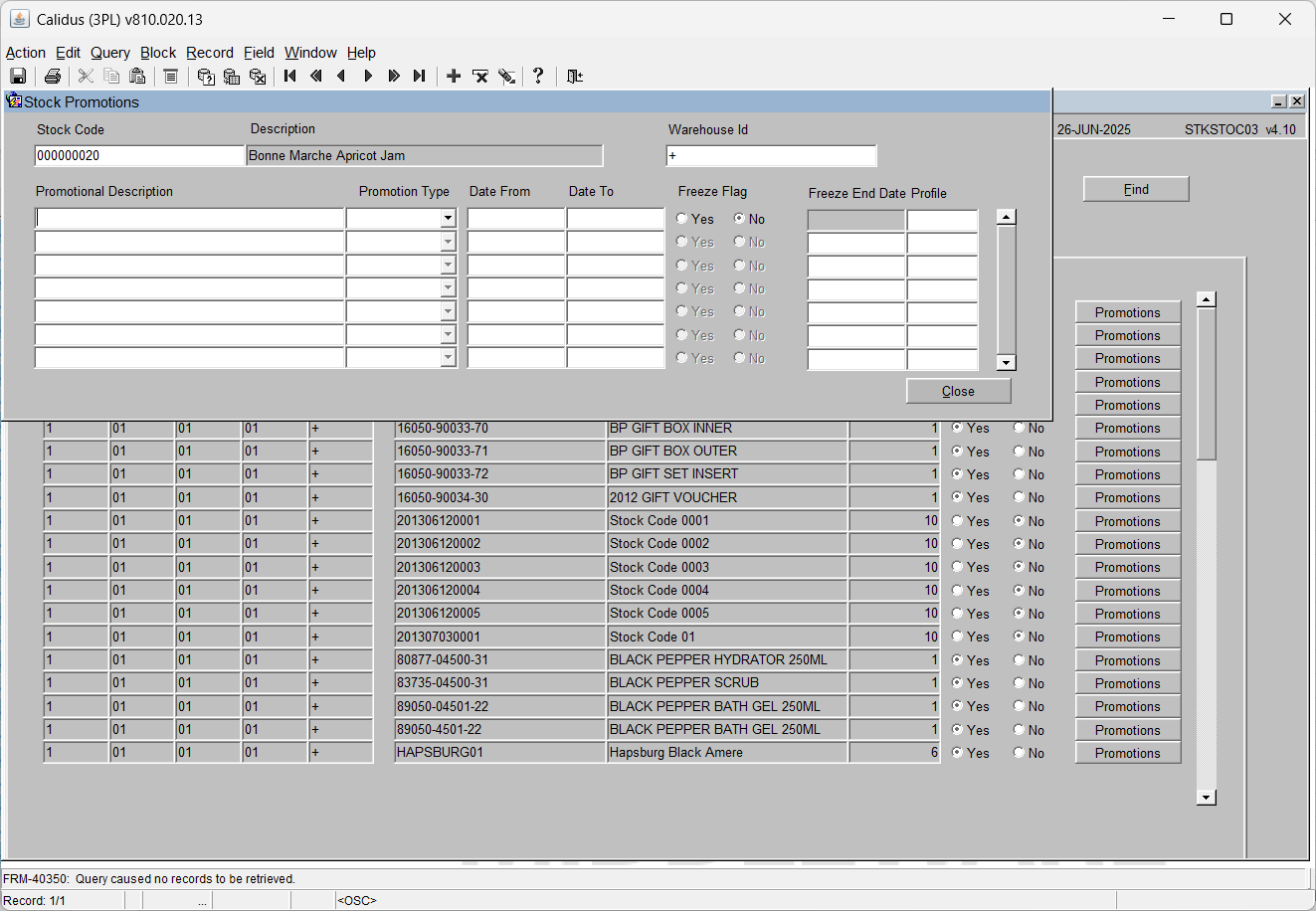This screenshot has height=911, width=1316.
Task: Click the Close button in Stock Promotions
Action: 958,391
